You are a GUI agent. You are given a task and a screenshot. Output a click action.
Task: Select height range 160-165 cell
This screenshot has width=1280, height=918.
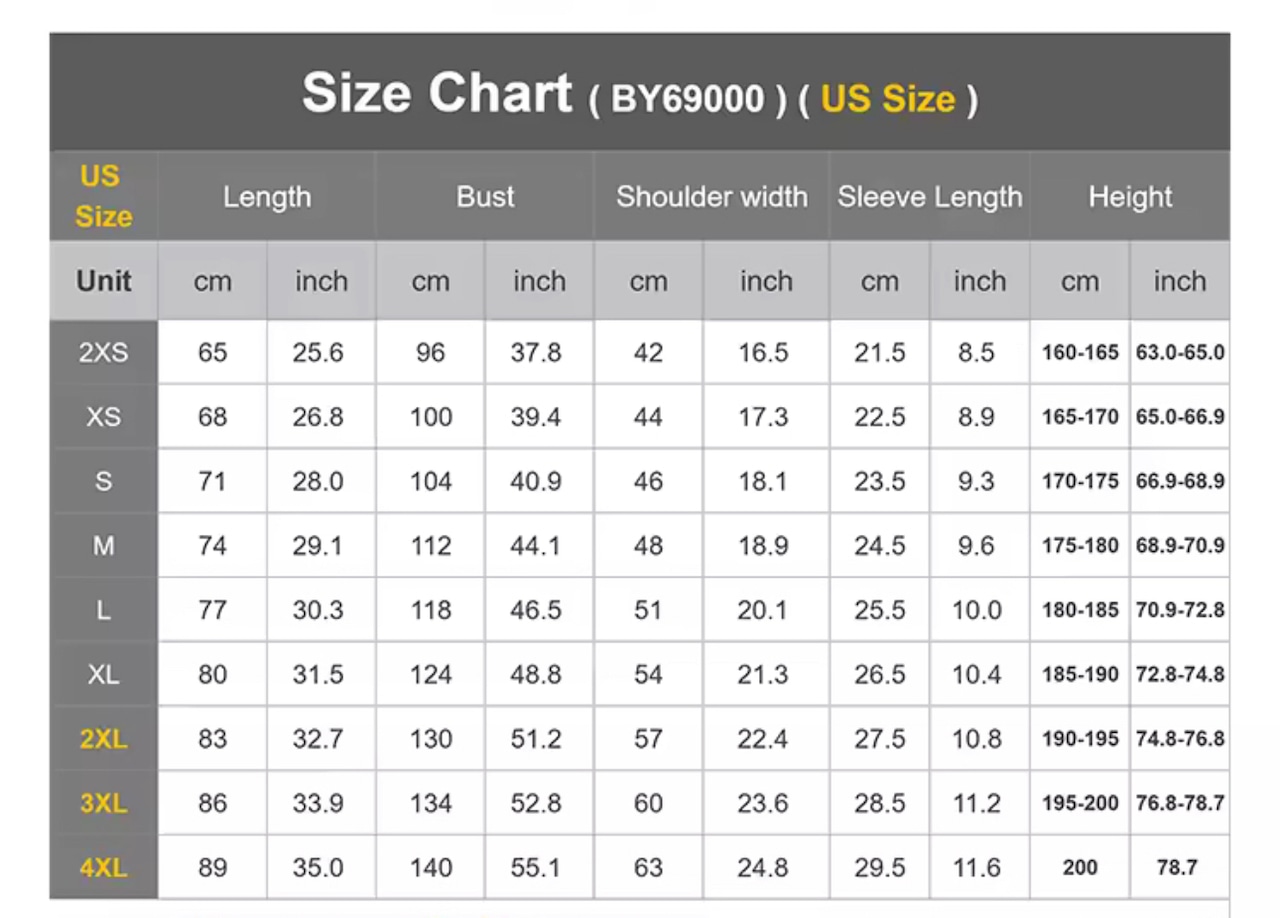tap(1080, 353)
